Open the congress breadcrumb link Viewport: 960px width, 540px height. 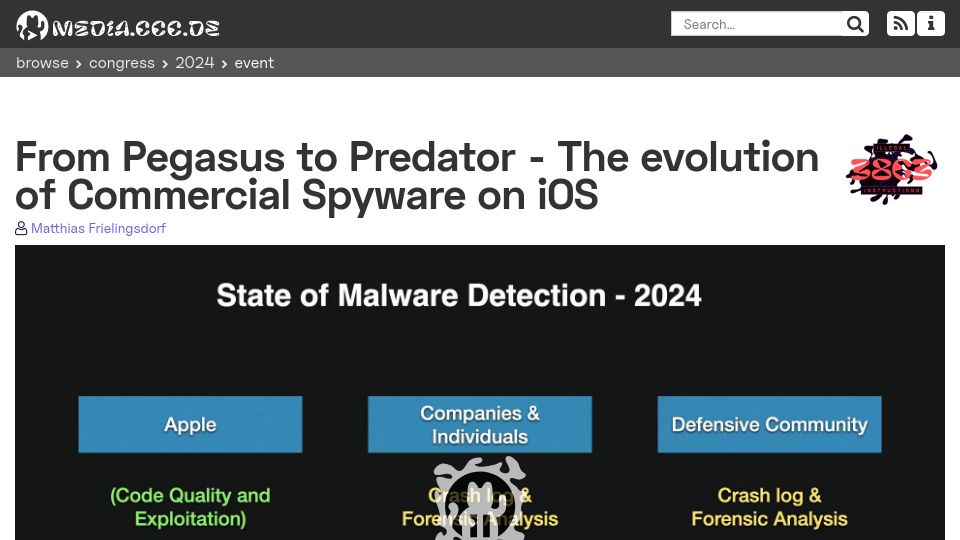point(122,62)
